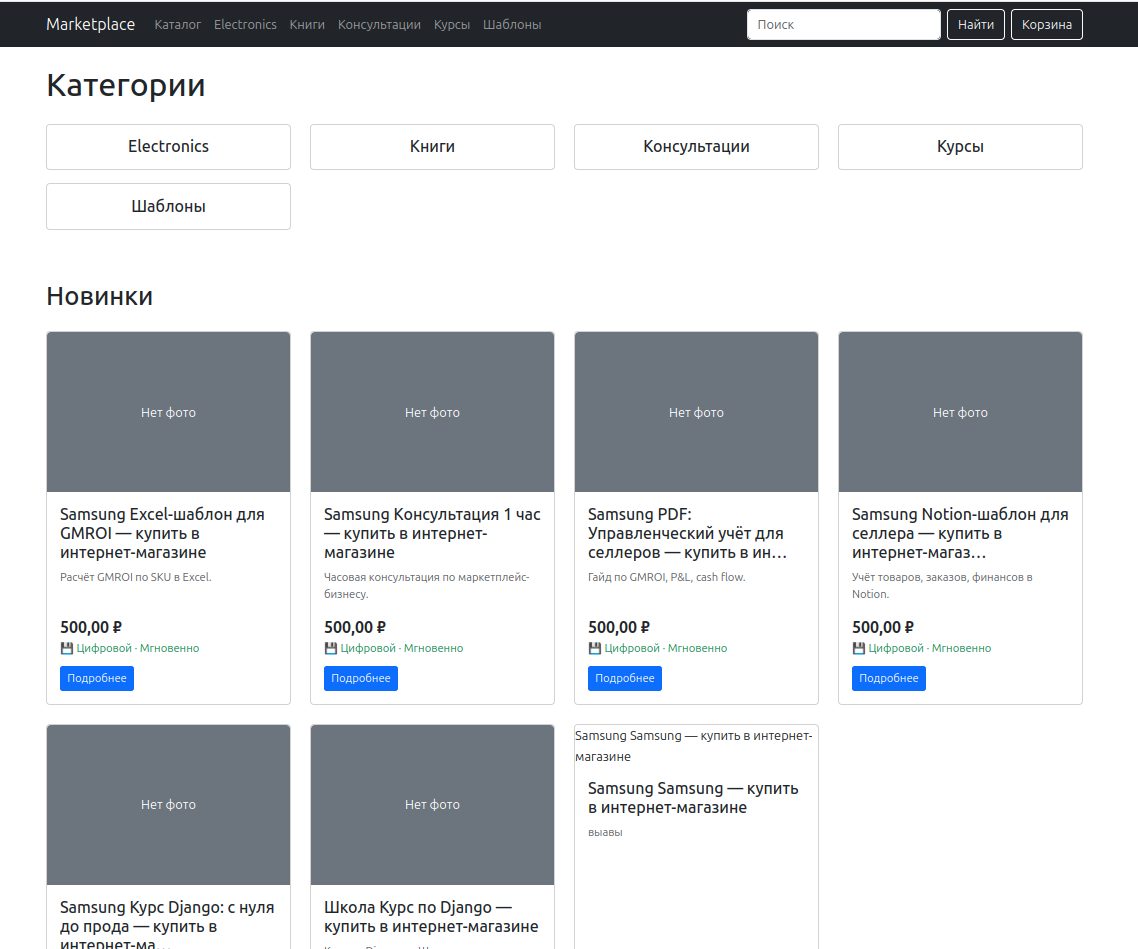Open the Корзина cart button
This screenshot has height=949, width=1138.
click(x=1047, y=25)
